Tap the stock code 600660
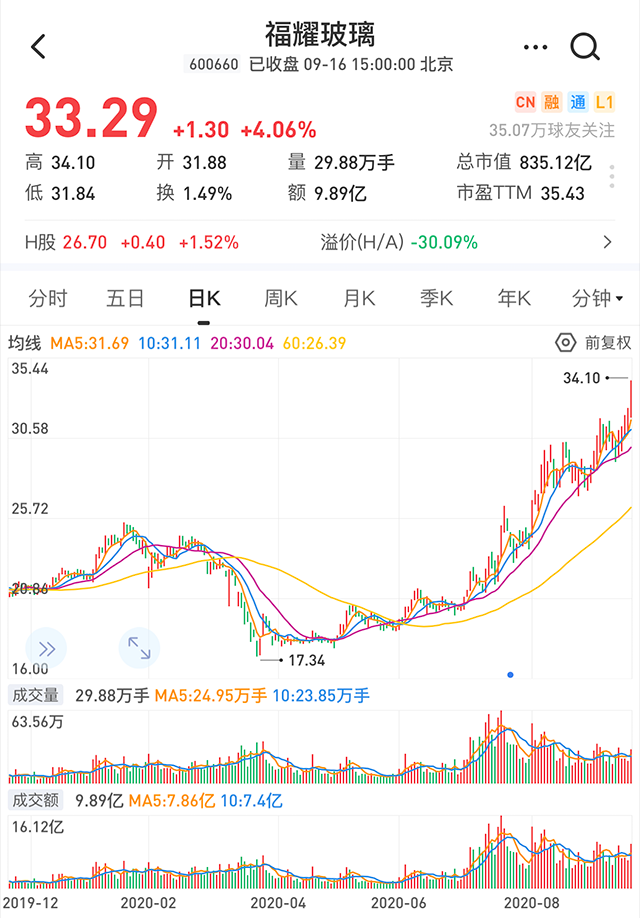This screenshot has height=918, width=640. click(214, 64)
